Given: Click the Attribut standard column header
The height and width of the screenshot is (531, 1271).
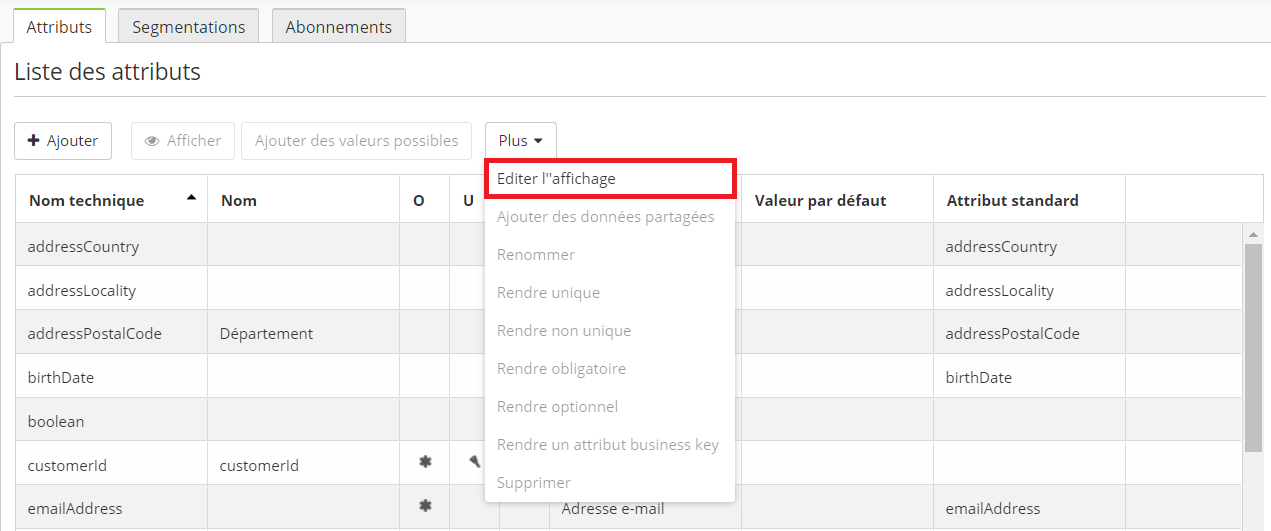Looking at the screenshot, I should point(1012,201).
